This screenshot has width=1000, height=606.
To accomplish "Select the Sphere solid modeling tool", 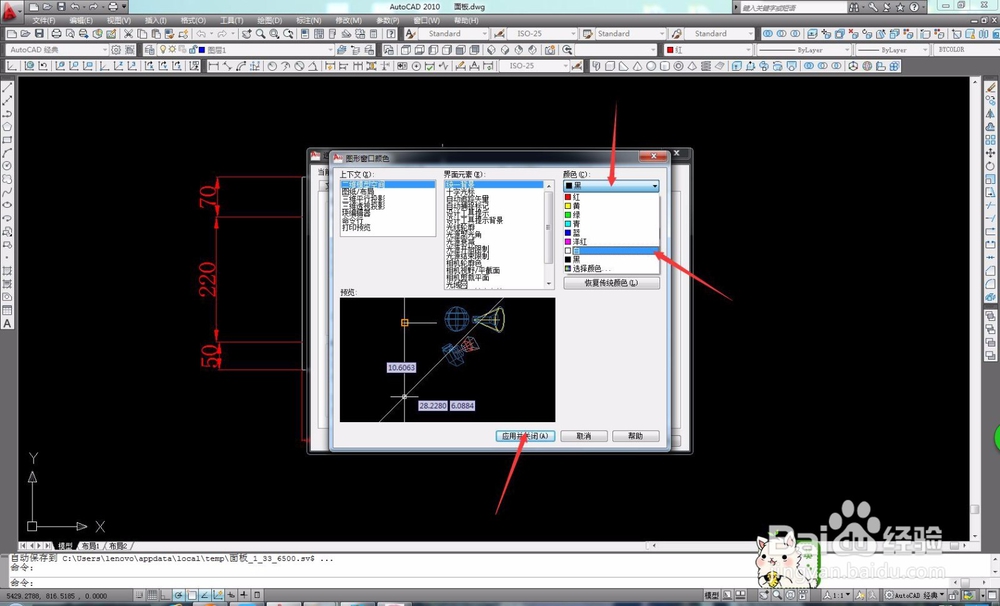I will coord(651,66).
